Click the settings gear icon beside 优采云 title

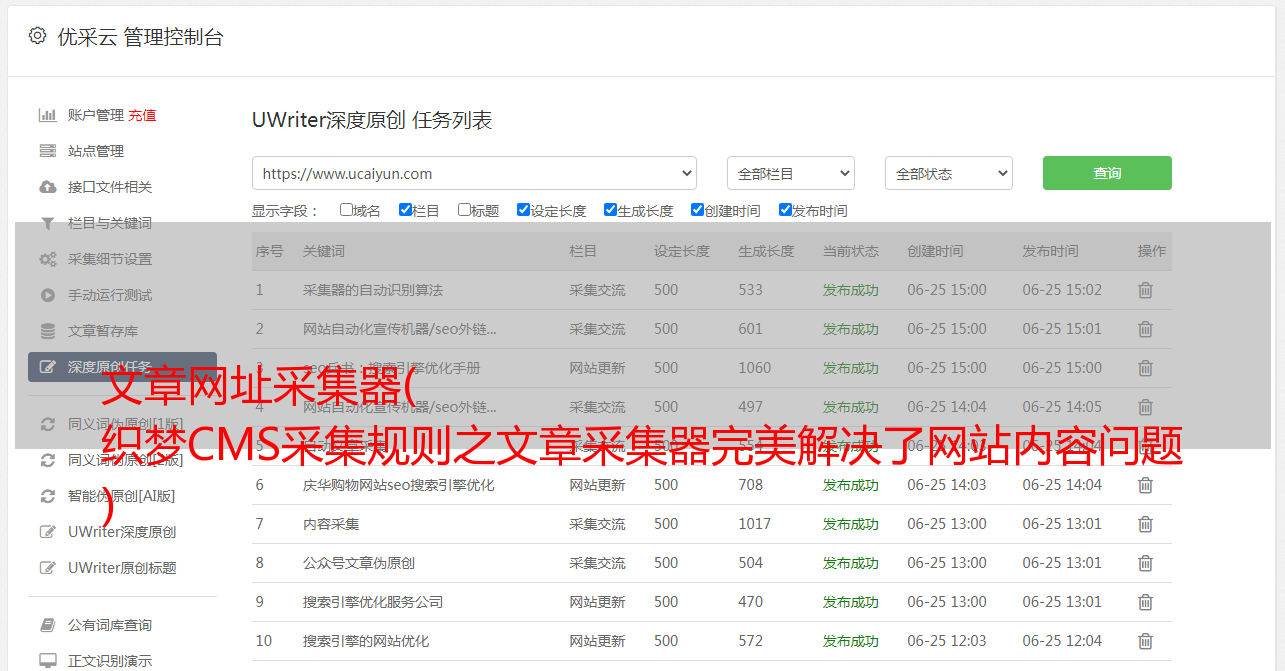[37, 36]
